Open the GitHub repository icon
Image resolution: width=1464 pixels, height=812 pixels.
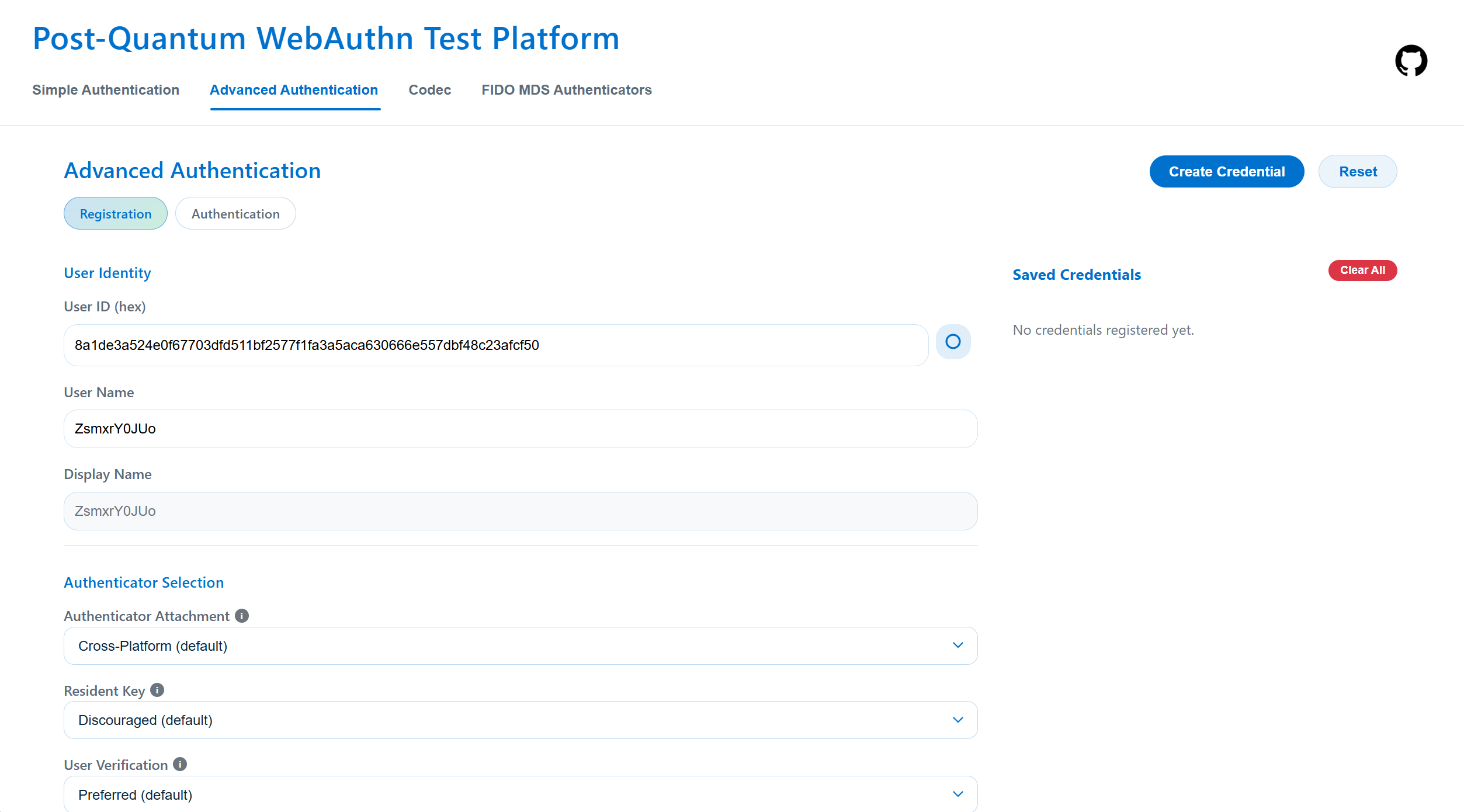pyautogui.click(x=1411, y=60)
